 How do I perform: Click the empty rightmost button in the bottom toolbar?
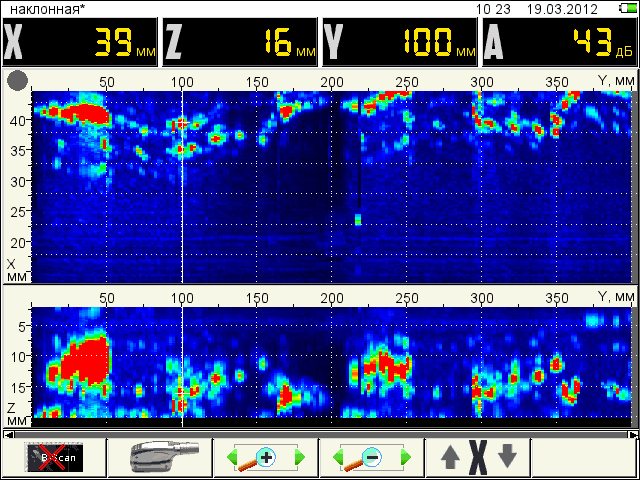(586, 458)
